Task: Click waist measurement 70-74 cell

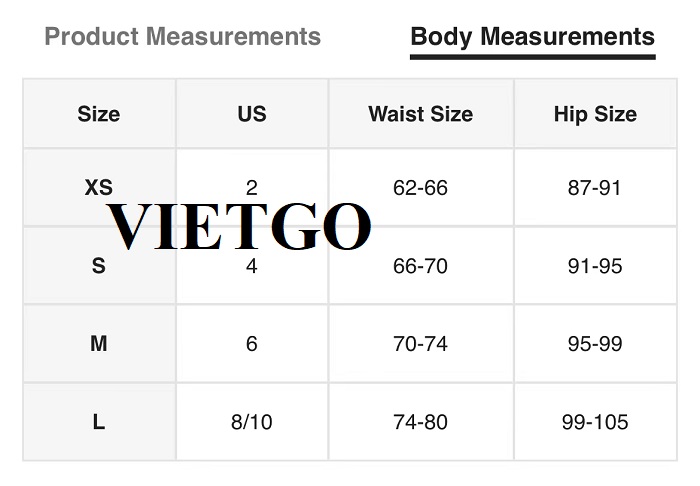Action: pyautogui.click(x=421, y=344)
